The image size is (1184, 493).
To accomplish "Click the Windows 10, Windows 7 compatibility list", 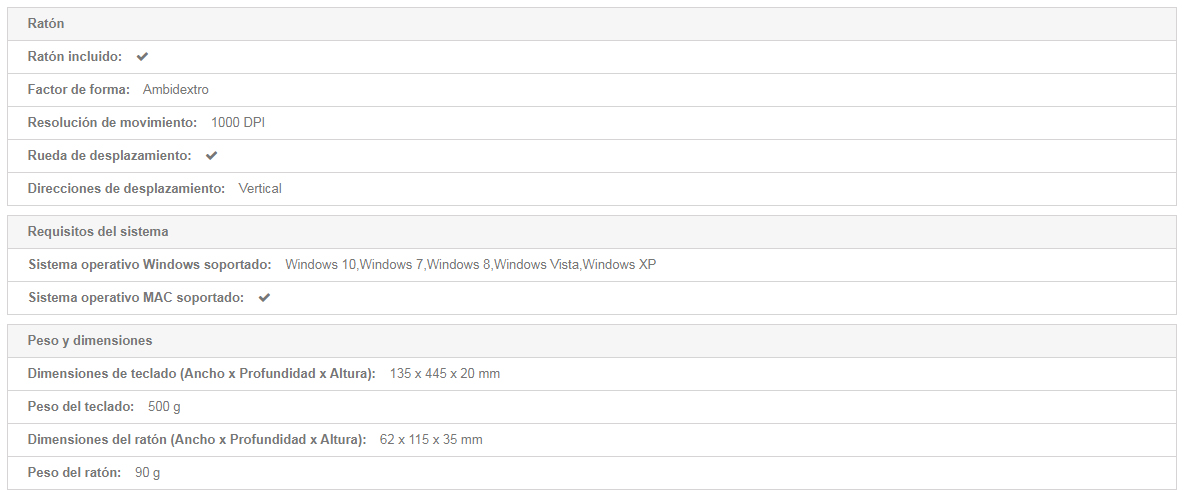I will pyautogui.click(x=470, y=265).
